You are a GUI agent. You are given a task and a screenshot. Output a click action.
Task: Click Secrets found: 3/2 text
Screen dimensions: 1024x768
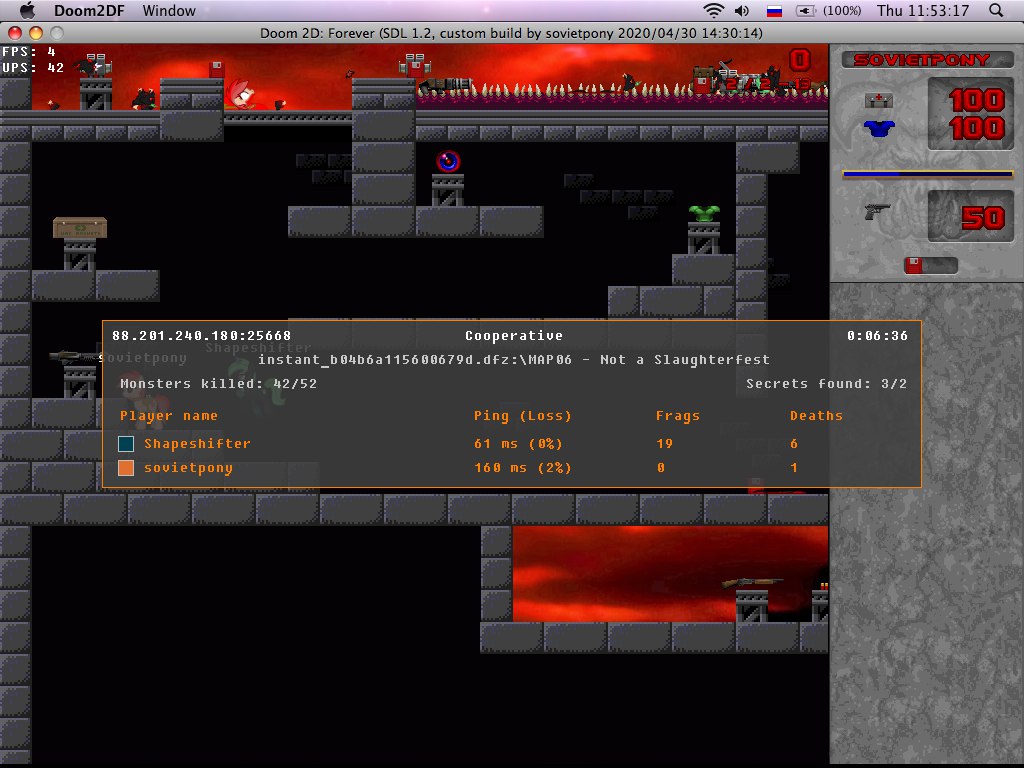click(826, 383)
